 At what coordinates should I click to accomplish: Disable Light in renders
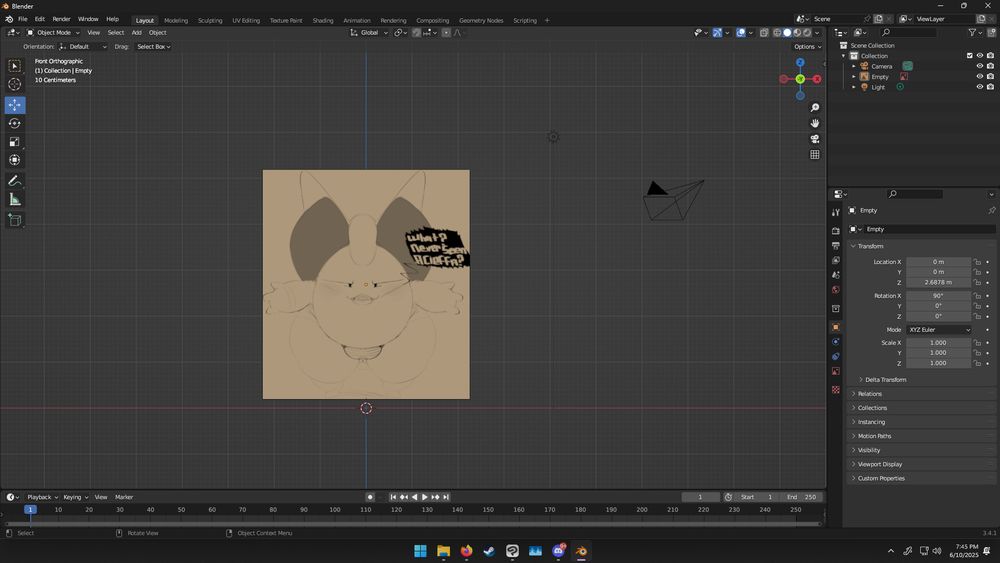coord(990,87)
